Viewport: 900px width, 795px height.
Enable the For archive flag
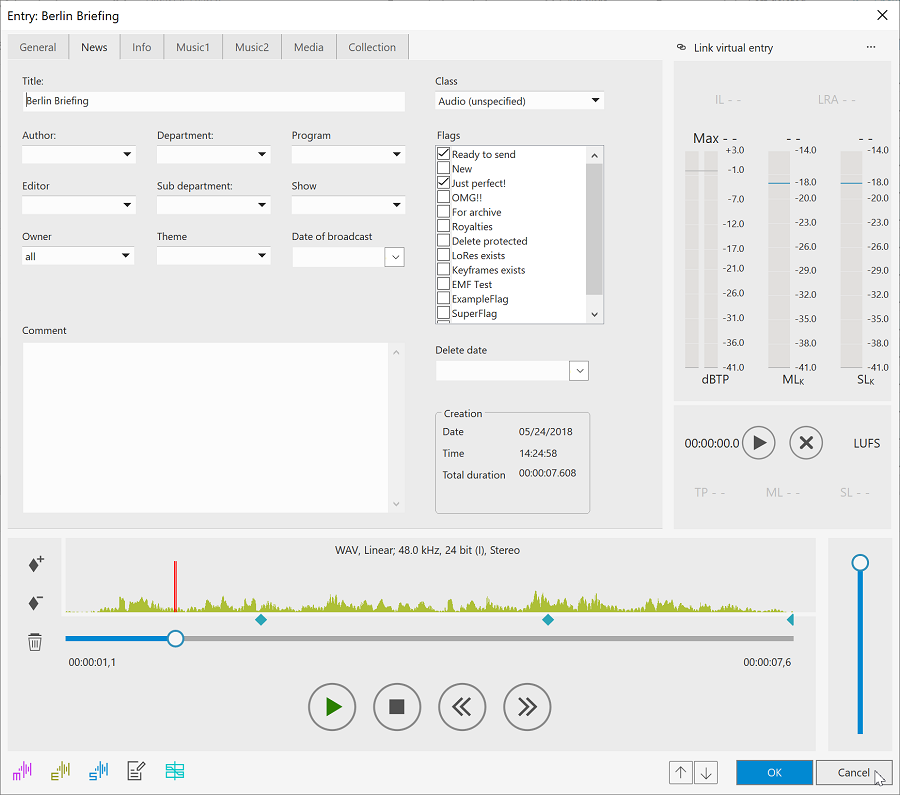pyautogui.click(x=444, y=212)
